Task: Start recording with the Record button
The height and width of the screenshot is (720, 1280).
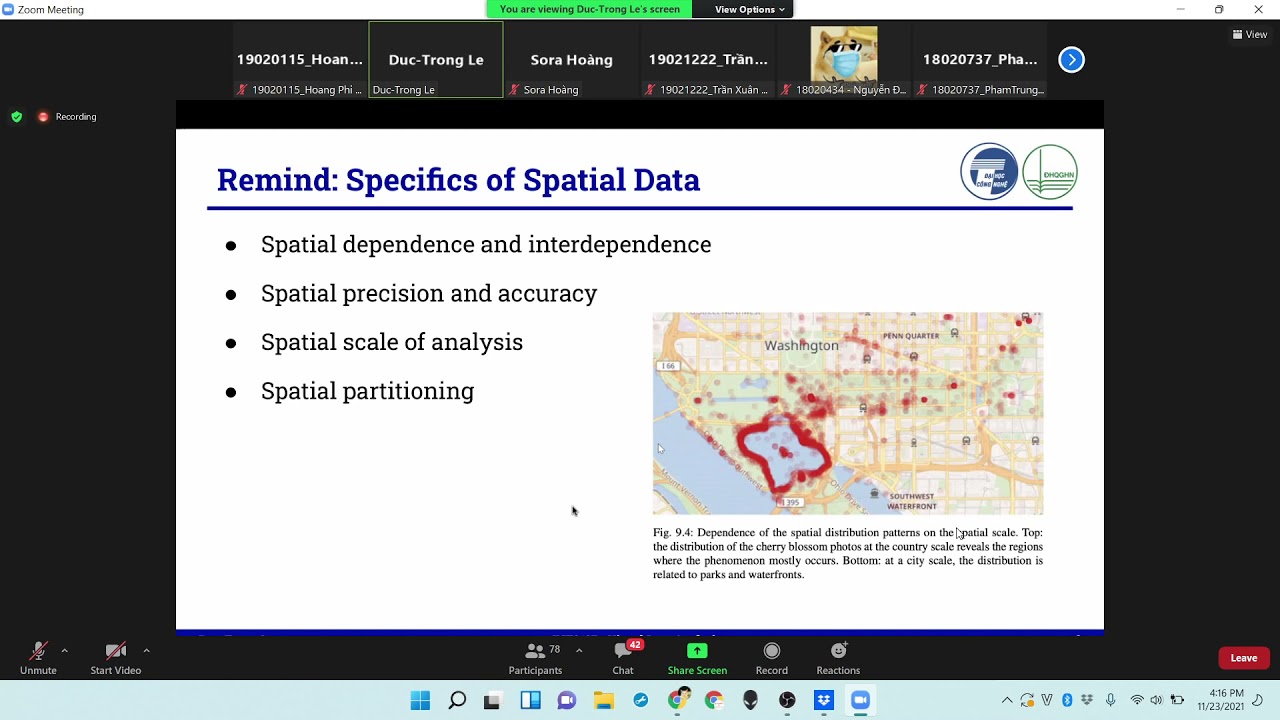Action: coord(771,659)
